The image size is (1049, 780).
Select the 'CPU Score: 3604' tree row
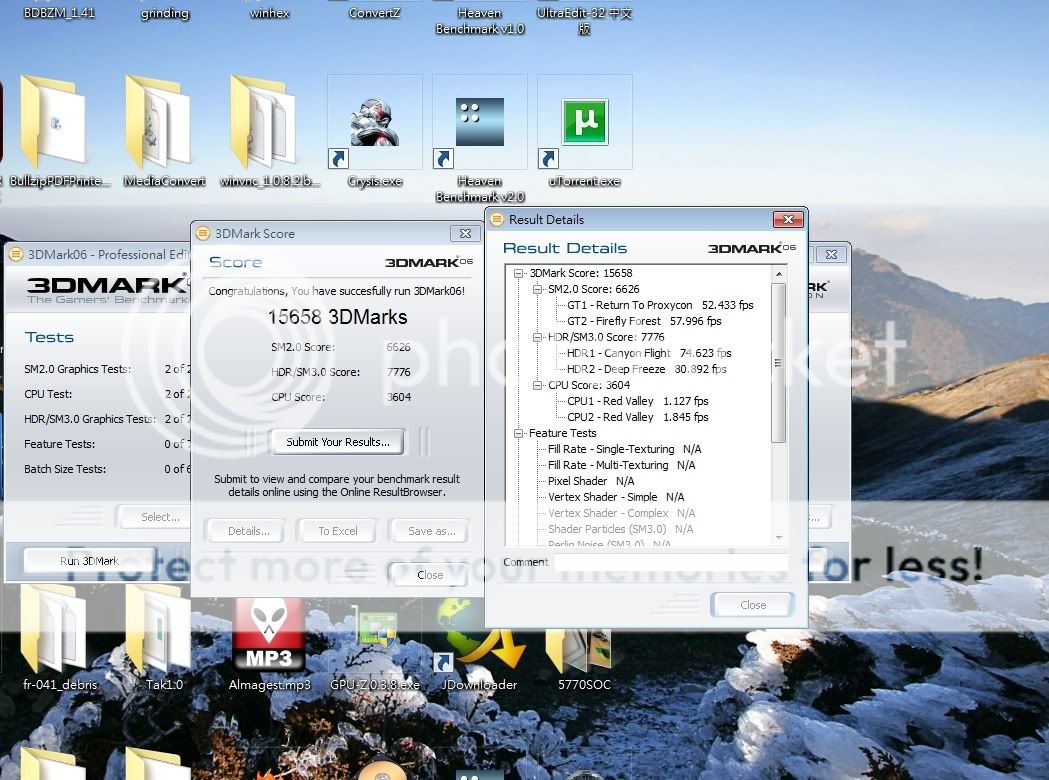point(589,385)
